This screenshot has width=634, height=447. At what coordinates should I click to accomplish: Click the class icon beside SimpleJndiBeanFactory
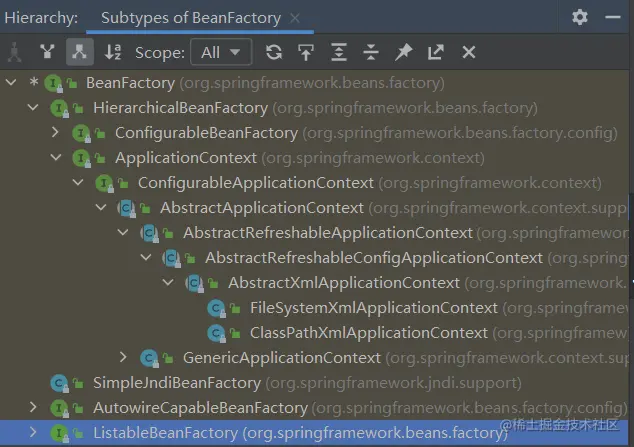tap(59, 383)
